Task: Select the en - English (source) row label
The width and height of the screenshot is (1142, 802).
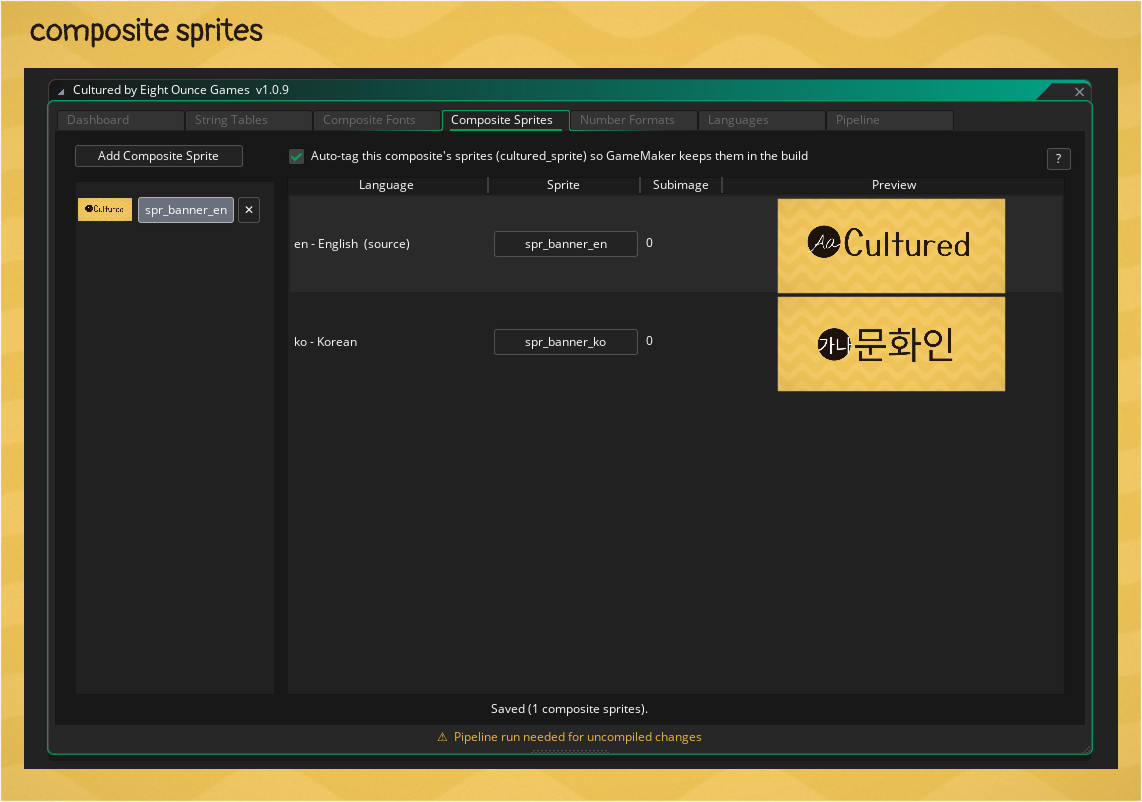Action: tap(352, 244)
